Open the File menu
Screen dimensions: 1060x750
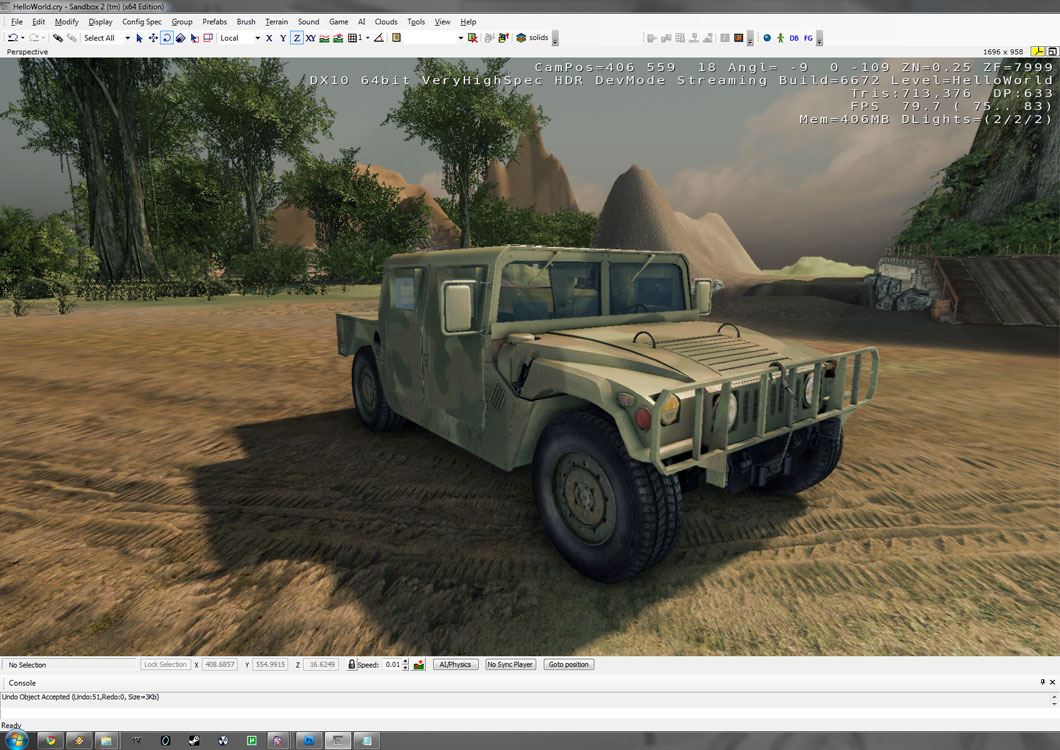point(16,22)
